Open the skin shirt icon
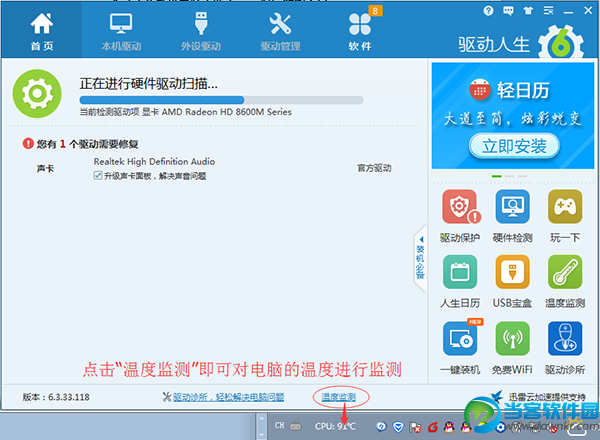Screen dimensions: 600x440 pos(528,11)
